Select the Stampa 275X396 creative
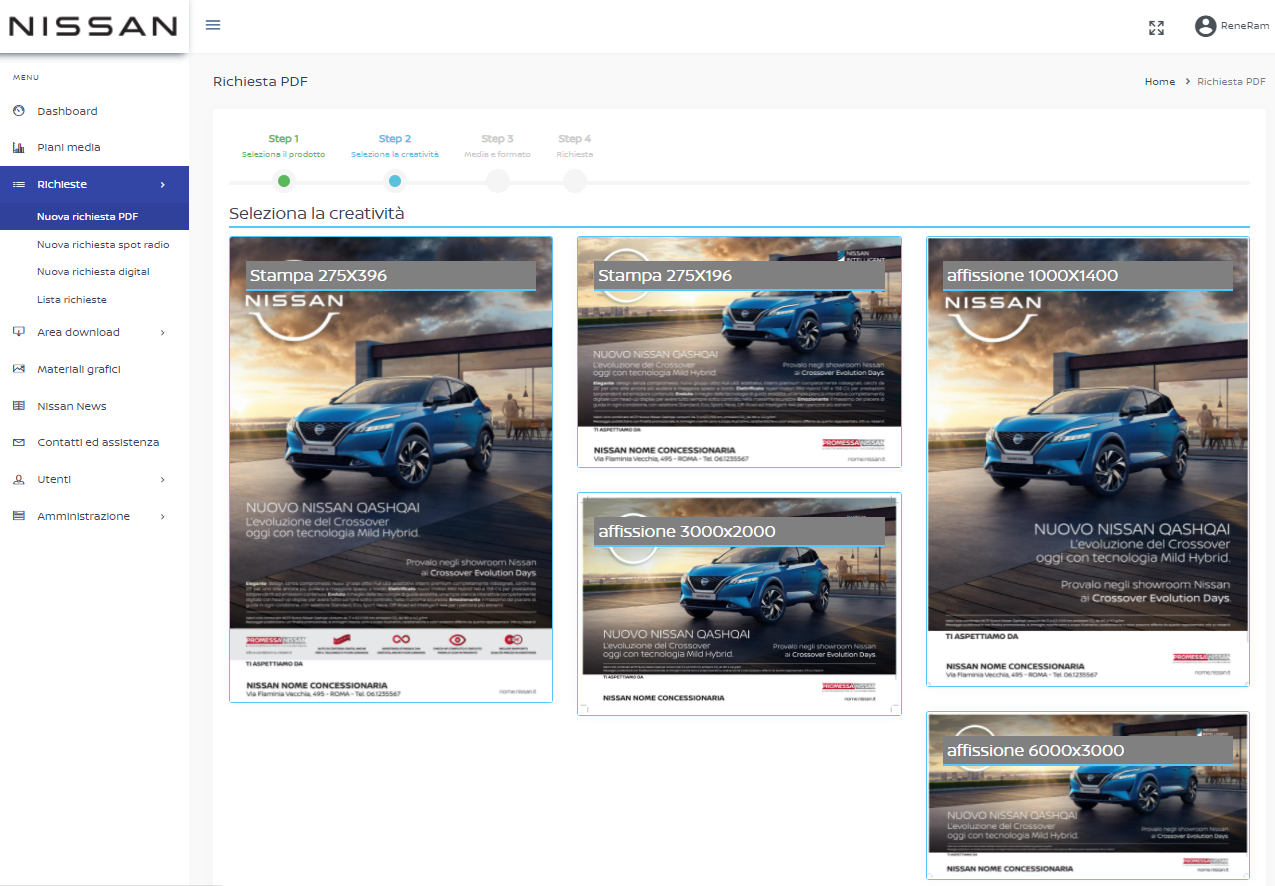This screenshot has width=1275, height=886. coord(391,469)
